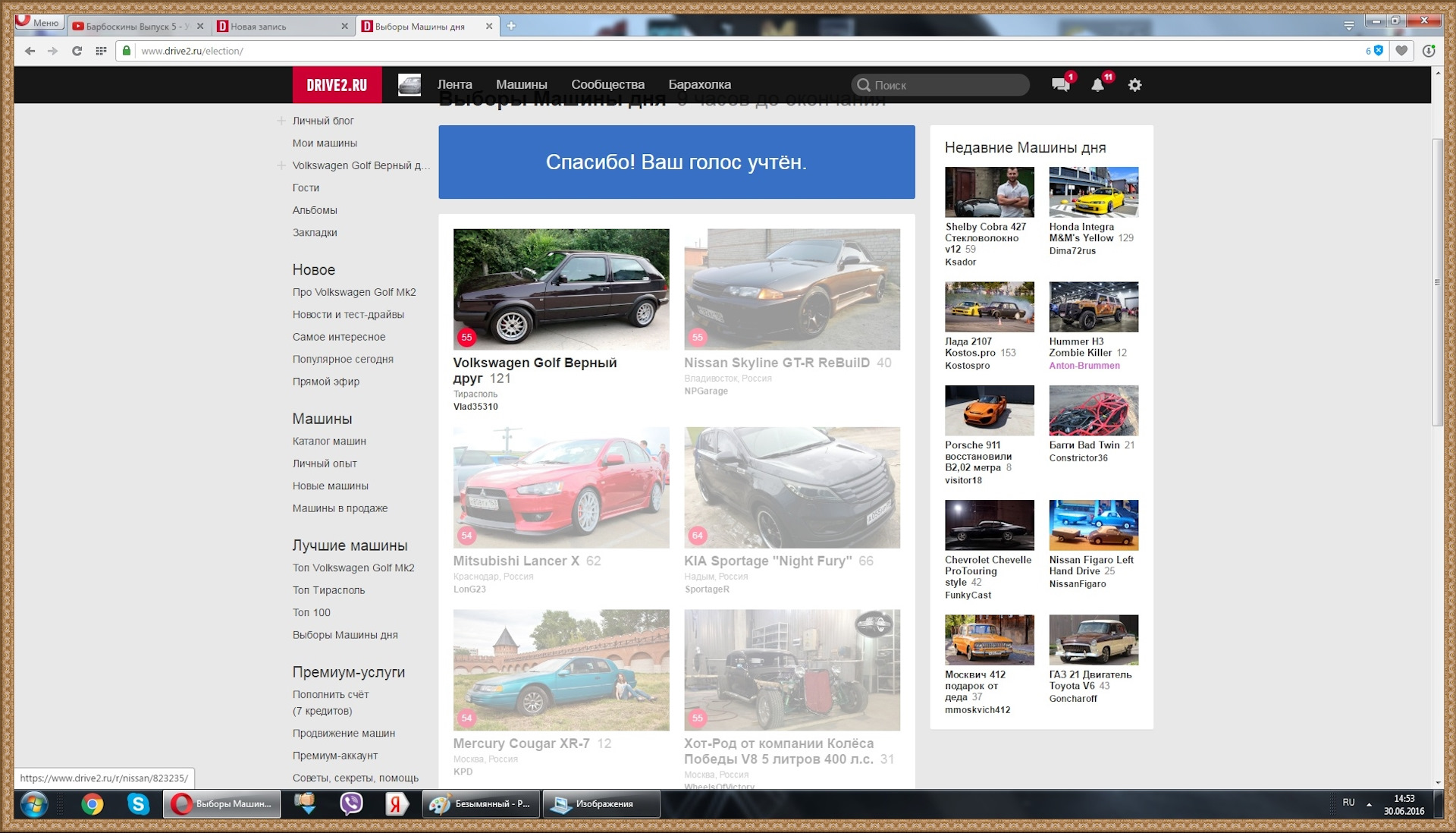Open Viber from taskbar
Screen dimensions: 1456x833
coord(351,803)
